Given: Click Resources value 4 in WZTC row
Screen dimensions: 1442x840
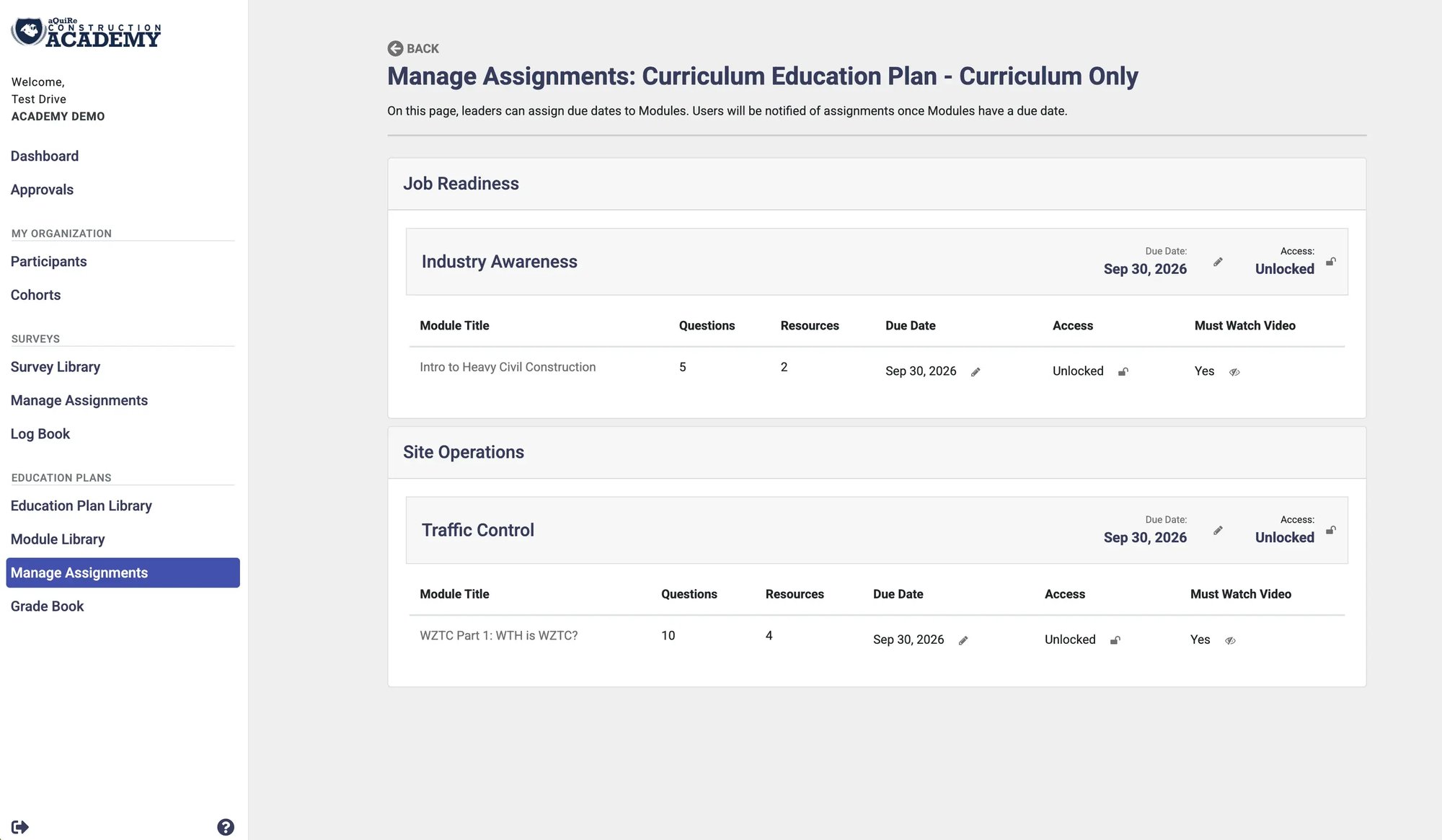Looking at the screenshot, I should (x=769, y=635).
